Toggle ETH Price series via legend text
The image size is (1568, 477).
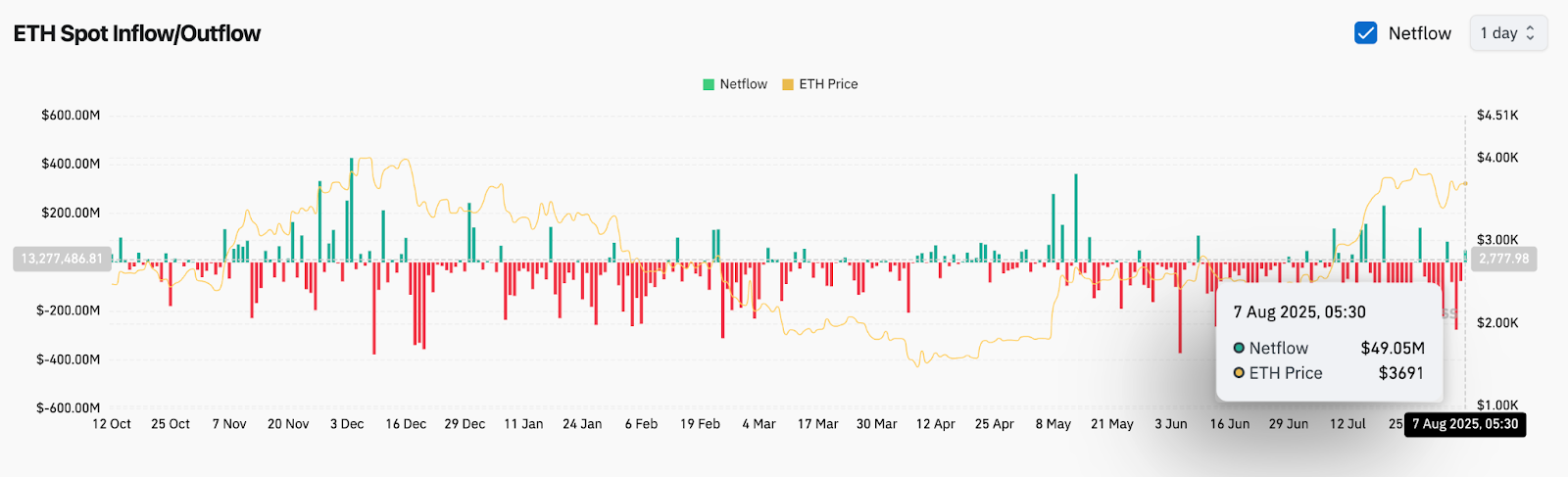(828, 84)
